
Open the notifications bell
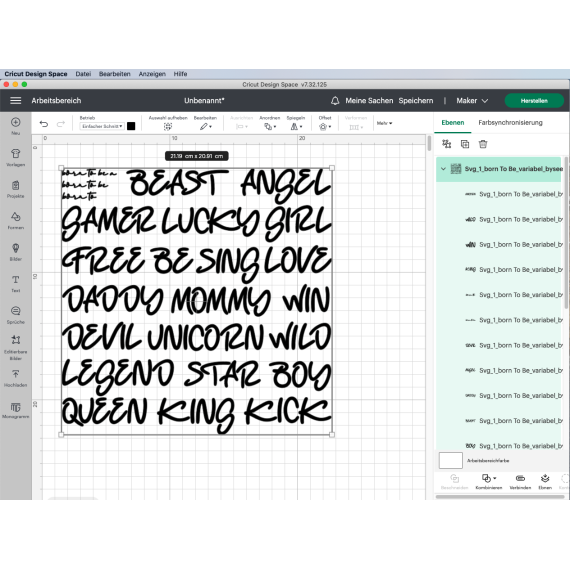335,101
